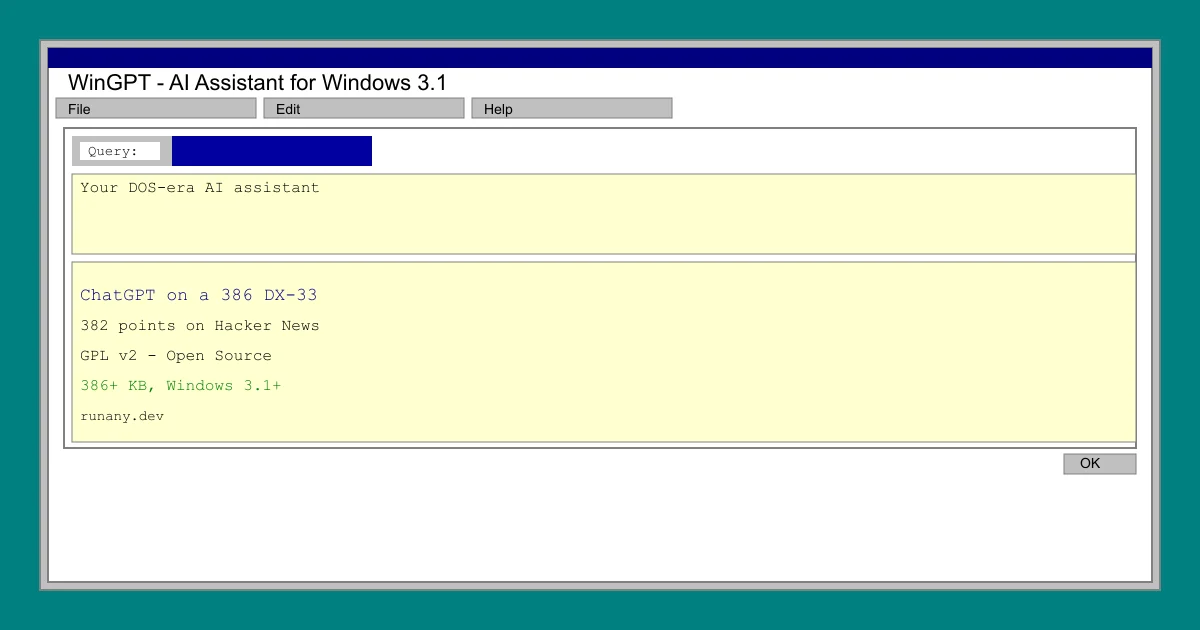Open the Edit menu
The image size is (1200, 630).
(364, 108)
